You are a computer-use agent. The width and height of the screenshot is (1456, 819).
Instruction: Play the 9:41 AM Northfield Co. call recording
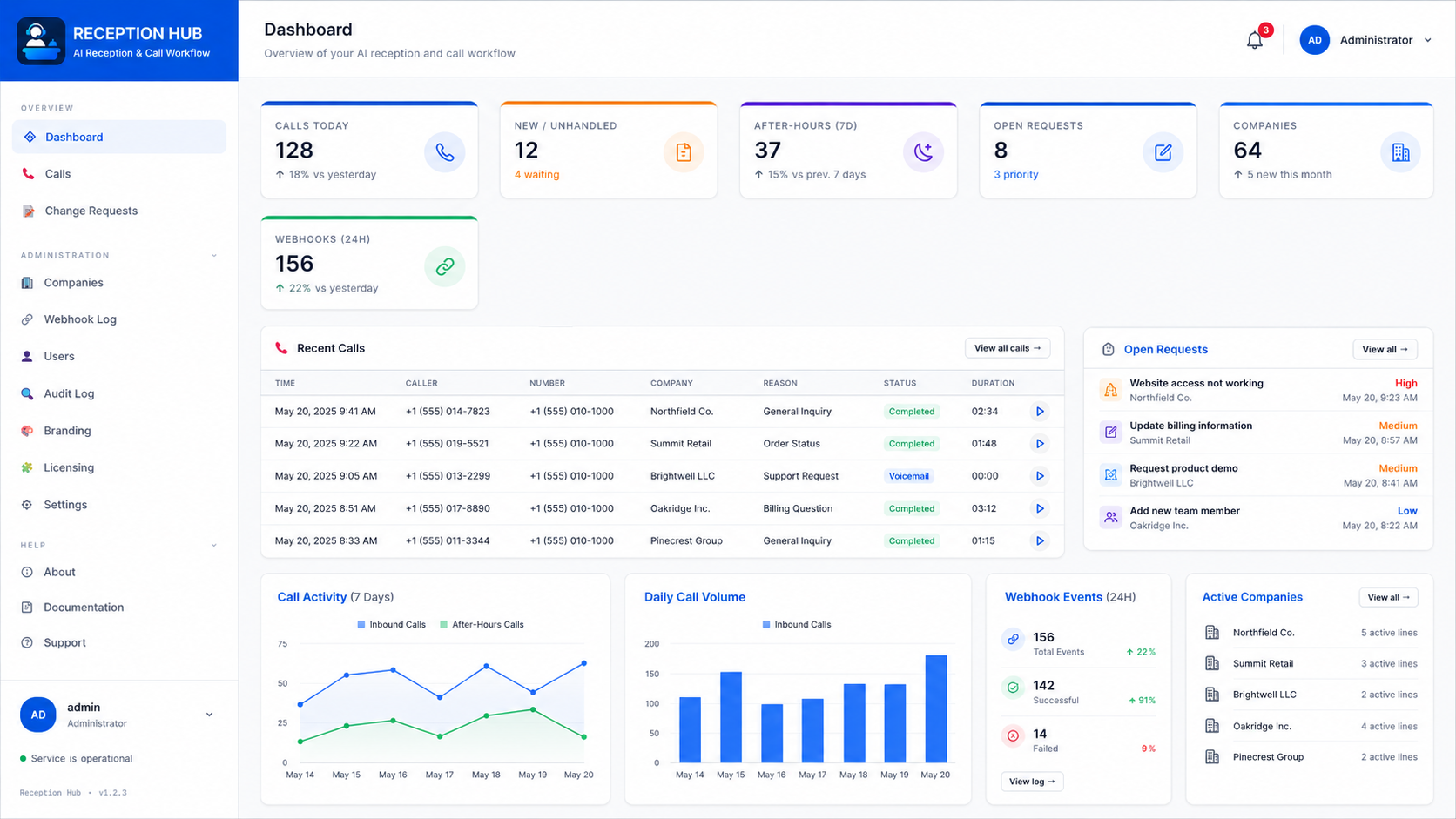pyautogui.click(x=1039, y=412)
